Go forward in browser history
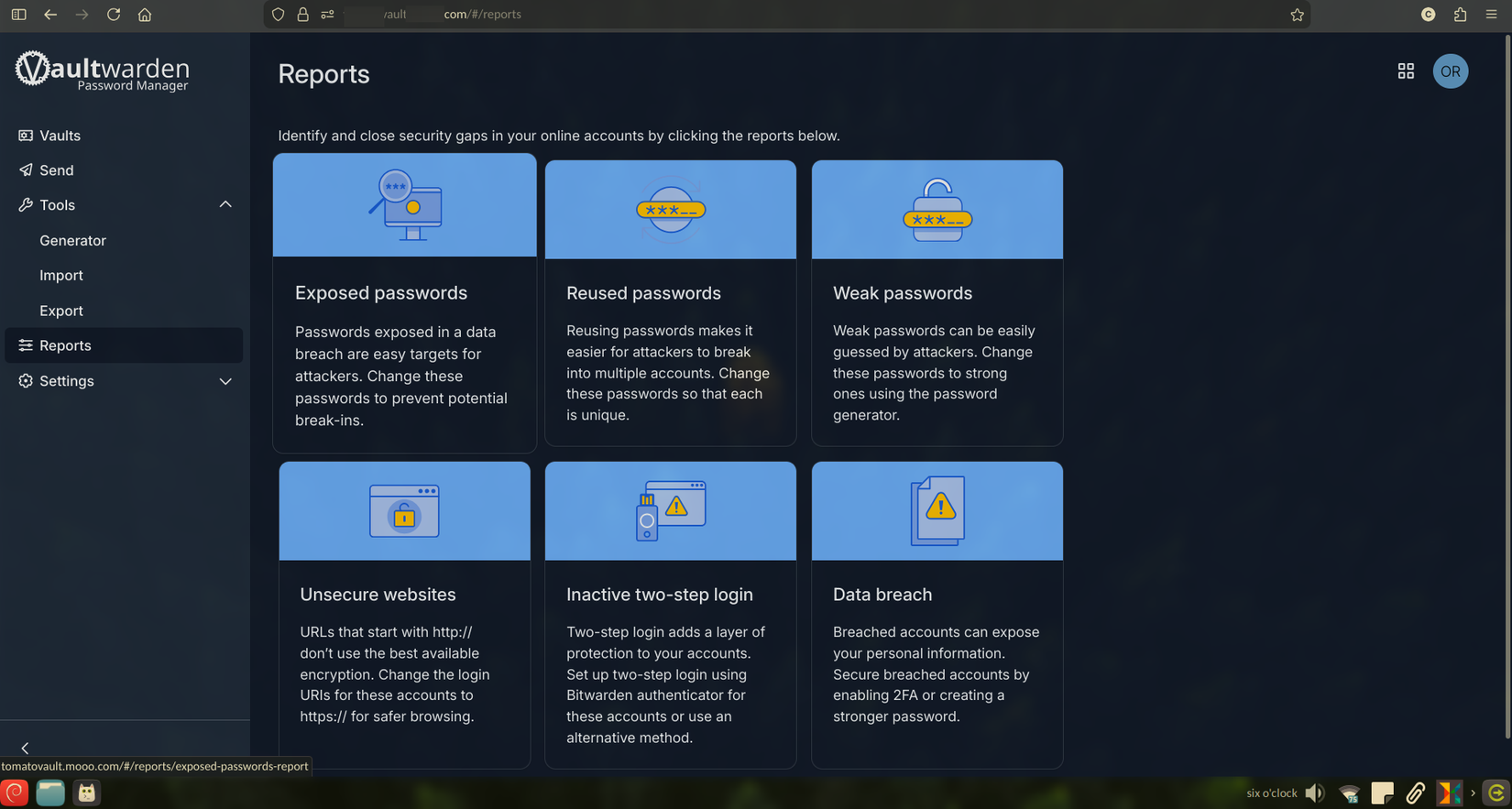The height and width of the screenshot is (809, 1512). click(82, 15)
